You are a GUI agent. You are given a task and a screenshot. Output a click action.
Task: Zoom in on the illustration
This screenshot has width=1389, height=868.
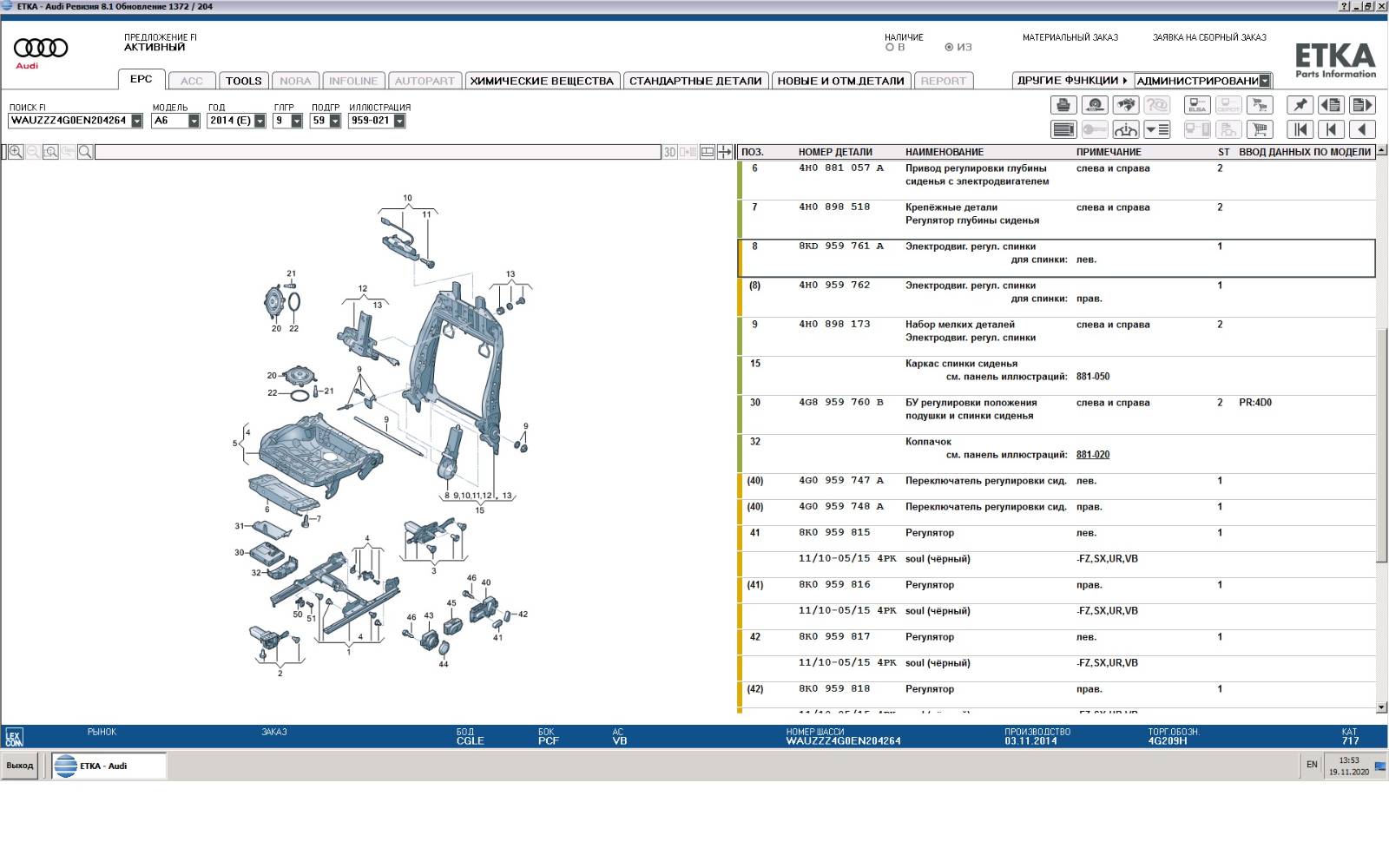[x=16, y=152]
